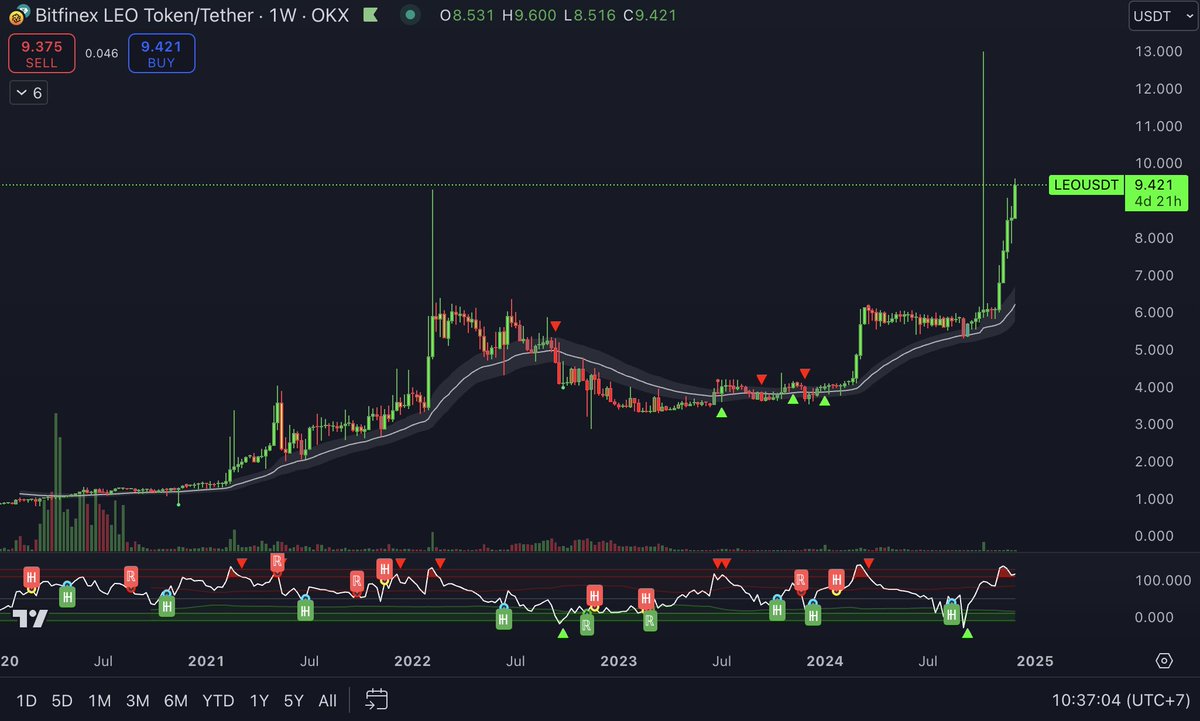Click the green market status flag icon
1200x721 pixels.
[369, 16]
